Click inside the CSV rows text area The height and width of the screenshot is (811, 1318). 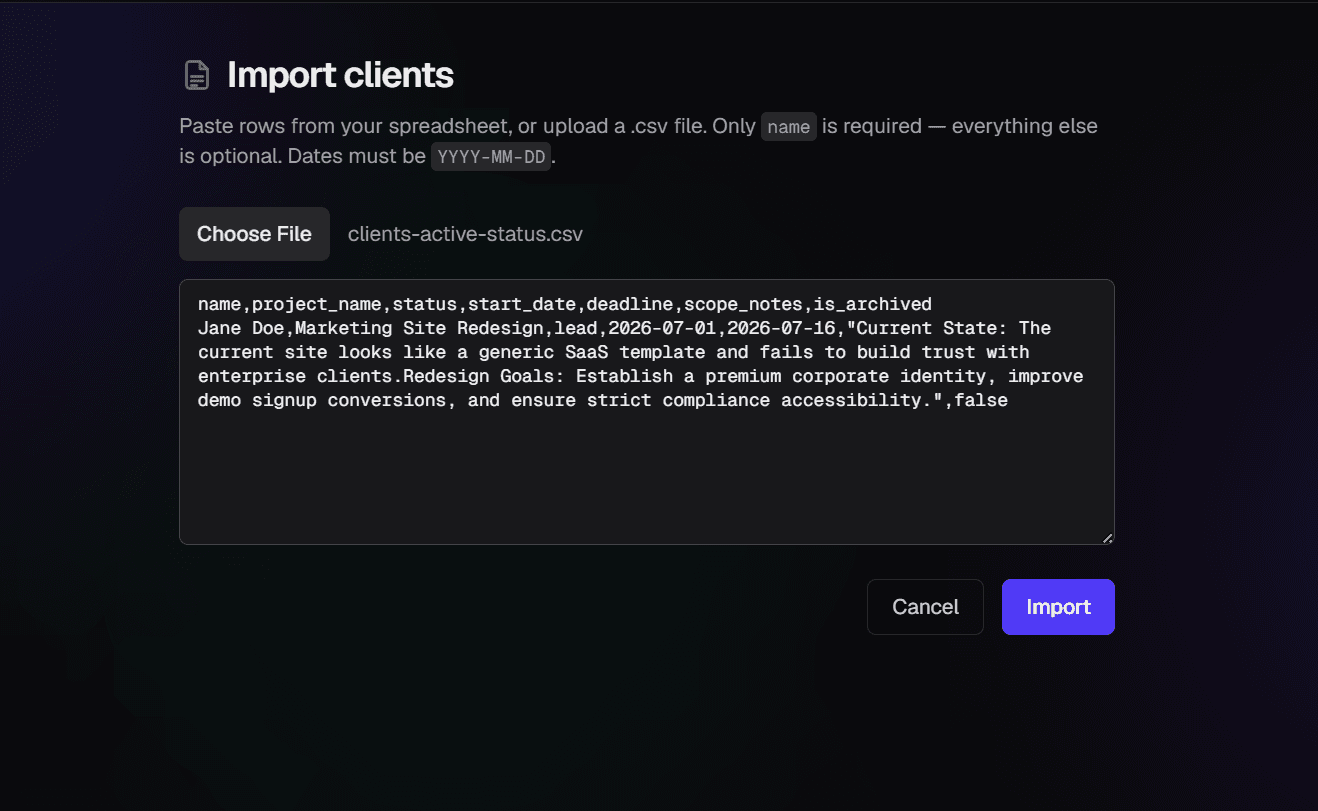tap(647, 412)
